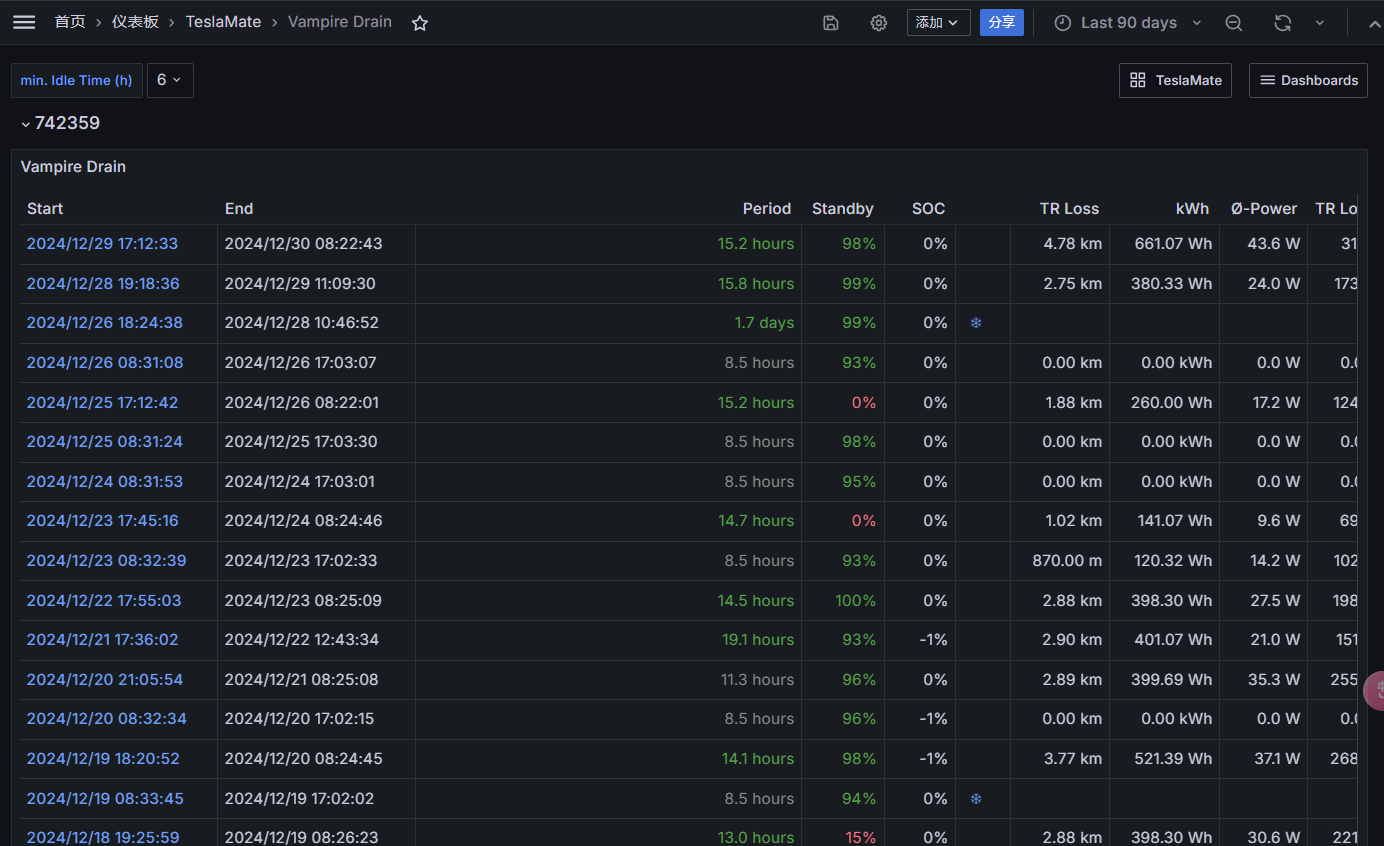Open the 2024/12/22 17:55:03 start link
Image resolution: width=1384 pixels, height=846 pixels.
pos(104,600)
